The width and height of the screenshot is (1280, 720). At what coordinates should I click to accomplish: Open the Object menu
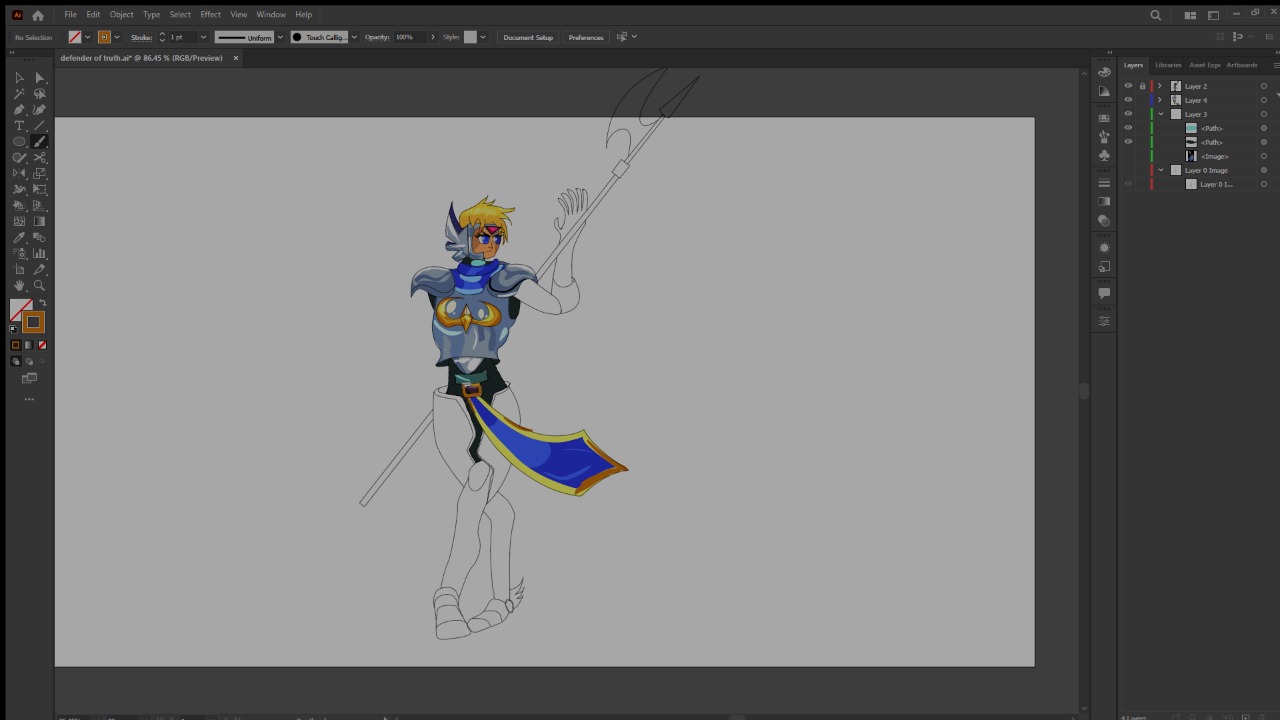(x=121, y=15)
